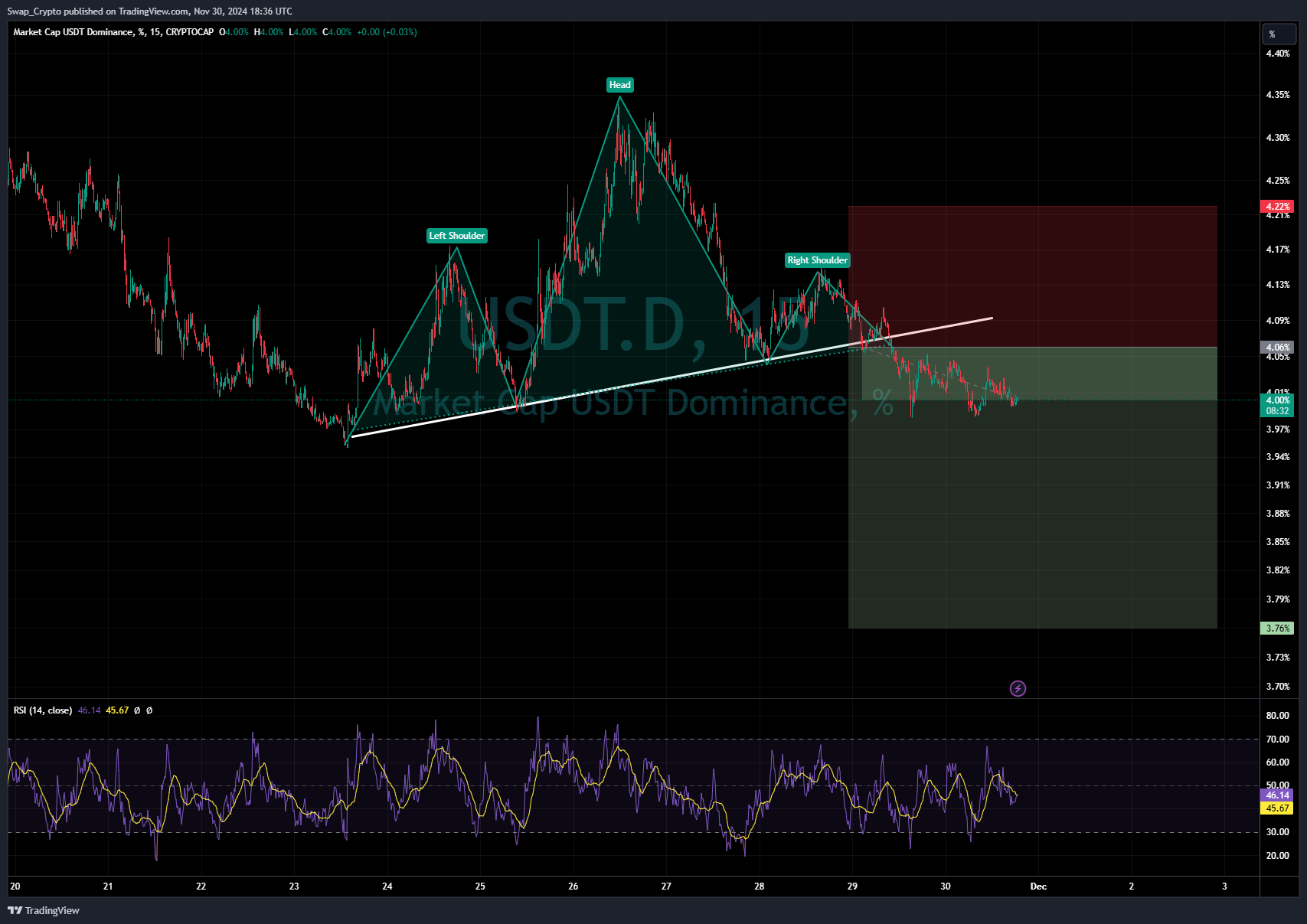
Task: Click the 4.25% price axis label
Action: (x=1278, y=181)
